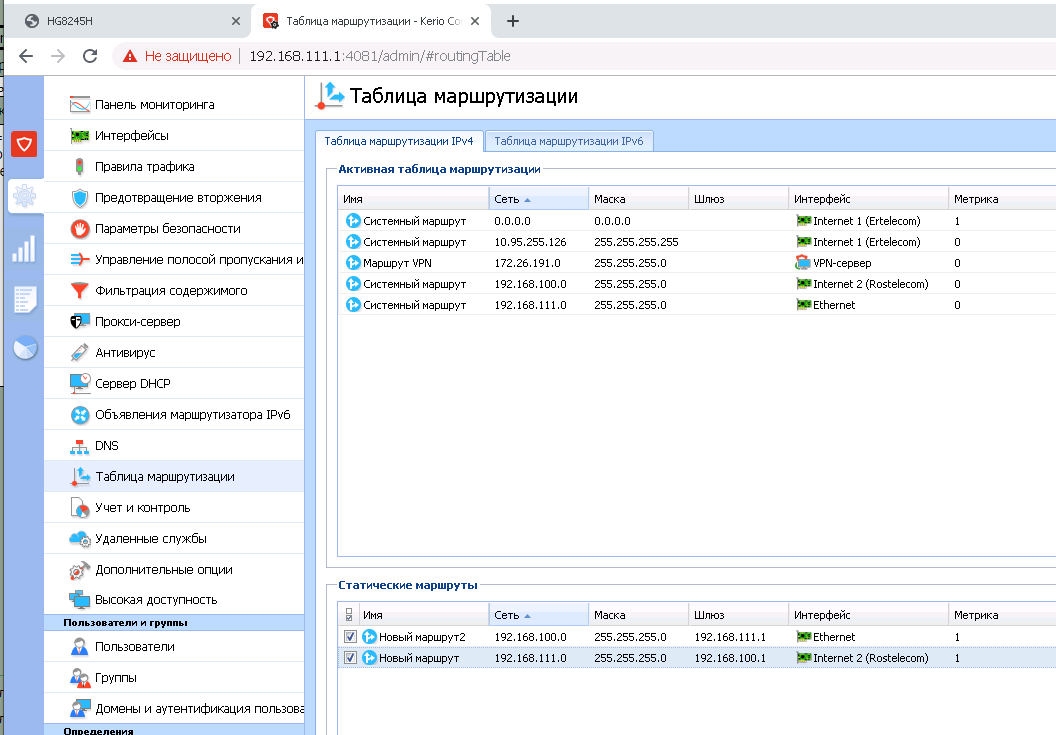Viewport: 1056px width, 735px height.
Task: Go back in browser history
Action: pyautogui.click(x=26, y=56)
